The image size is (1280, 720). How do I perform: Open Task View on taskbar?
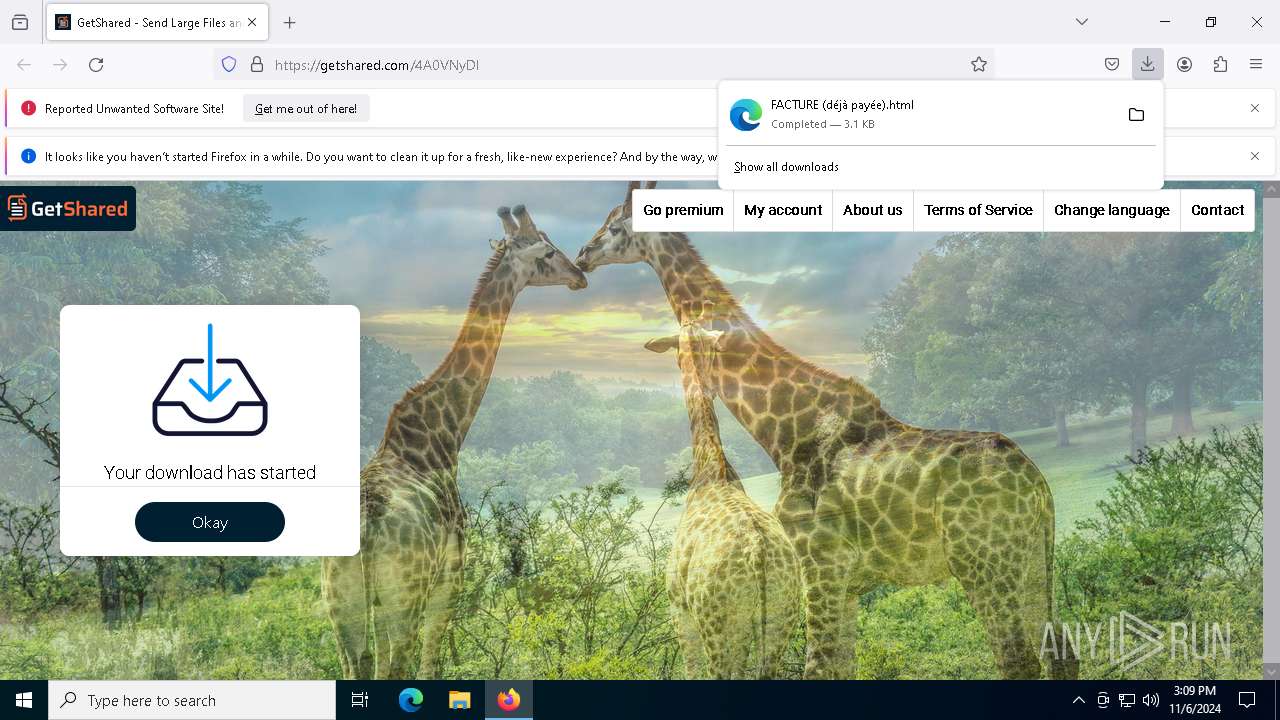[360, 700]
